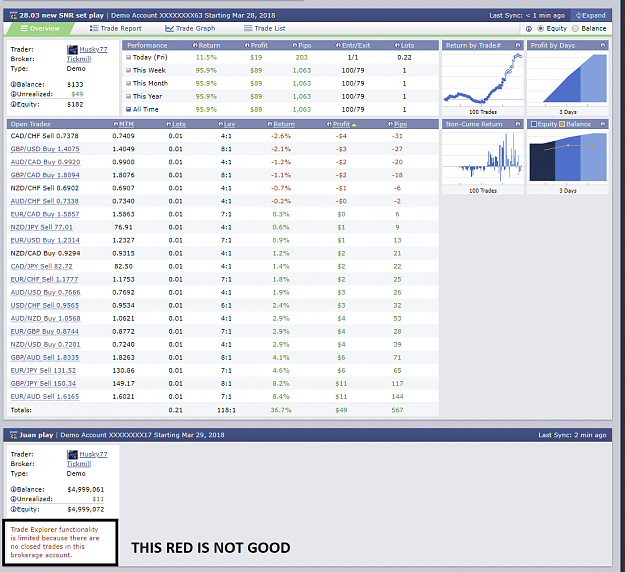The image size is (625, 572).
Task: Click info icon beside Open Trades MTM header
Action: point(116,124)
